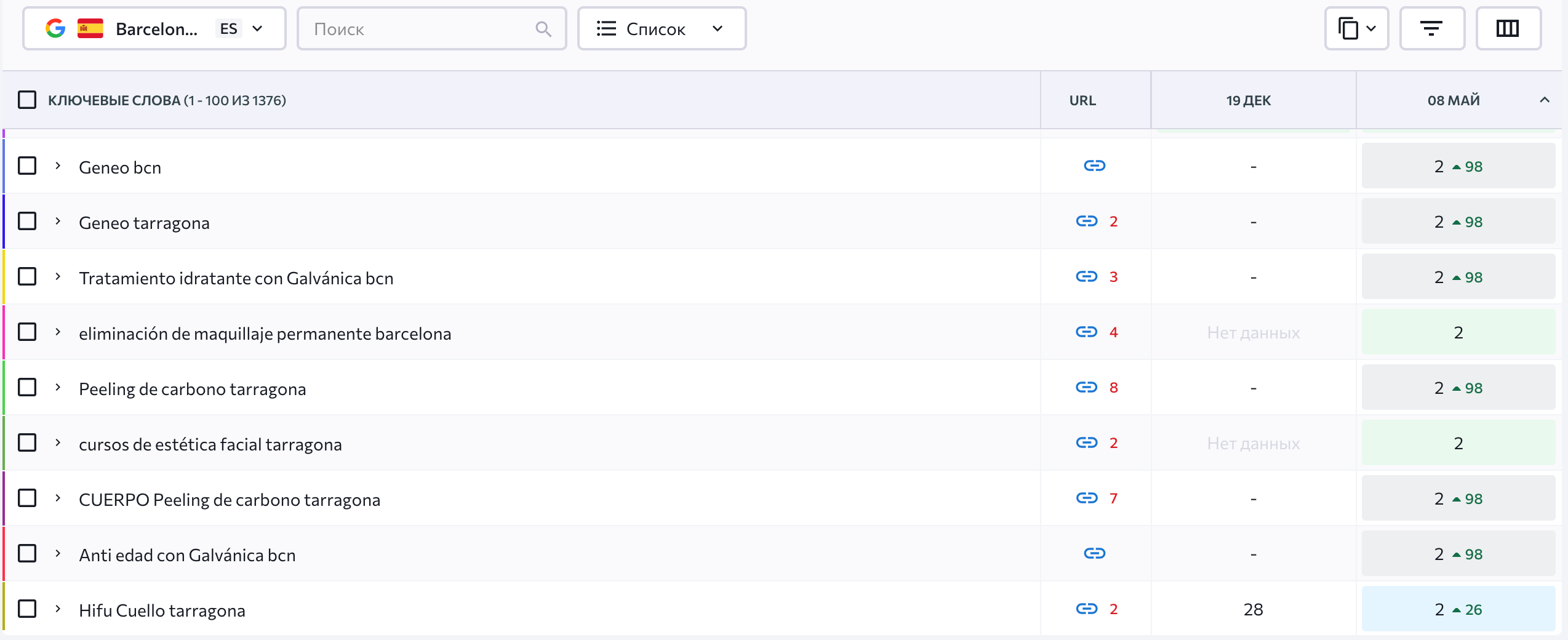Open the columns settings icon
The width and height of the screenshot is (1568, 640).
(1507, 29)
